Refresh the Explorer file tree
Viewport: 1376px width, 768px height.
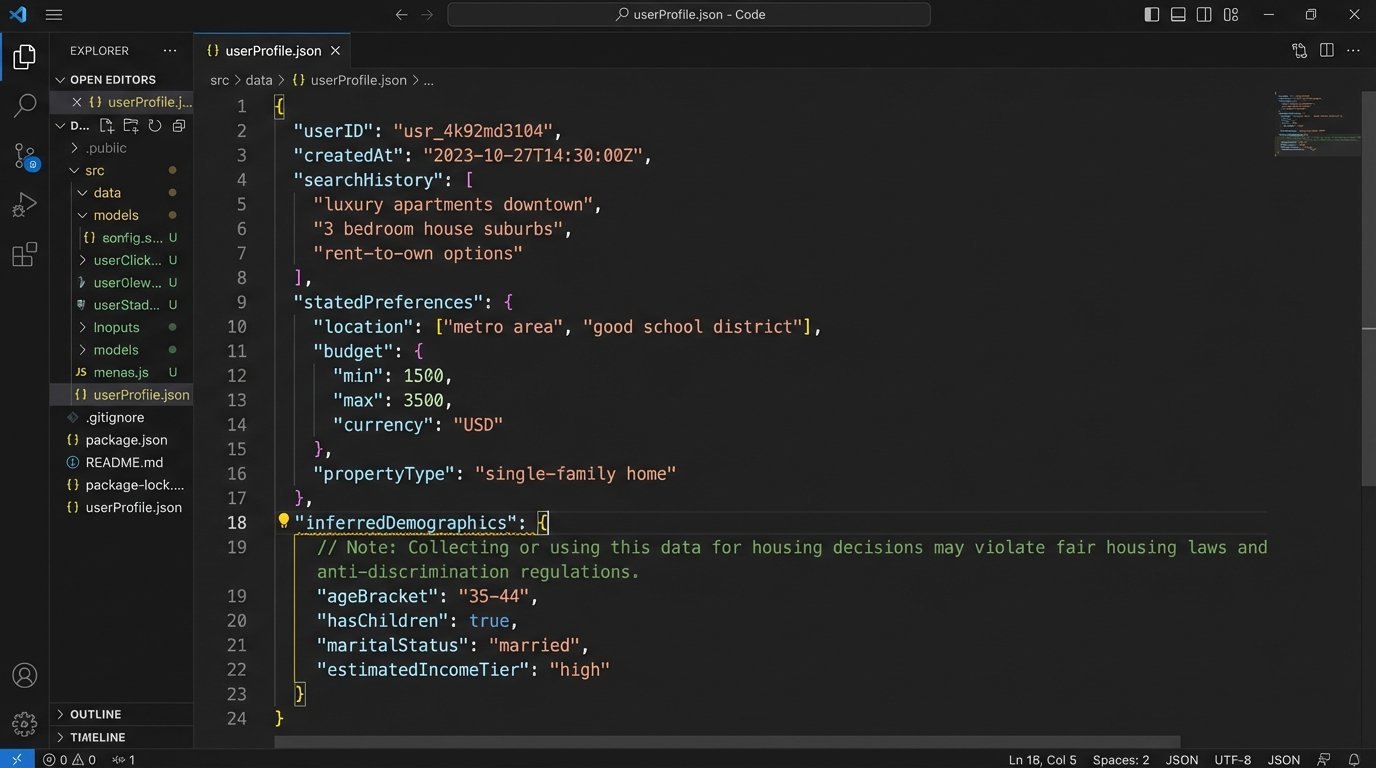point(155,126)
